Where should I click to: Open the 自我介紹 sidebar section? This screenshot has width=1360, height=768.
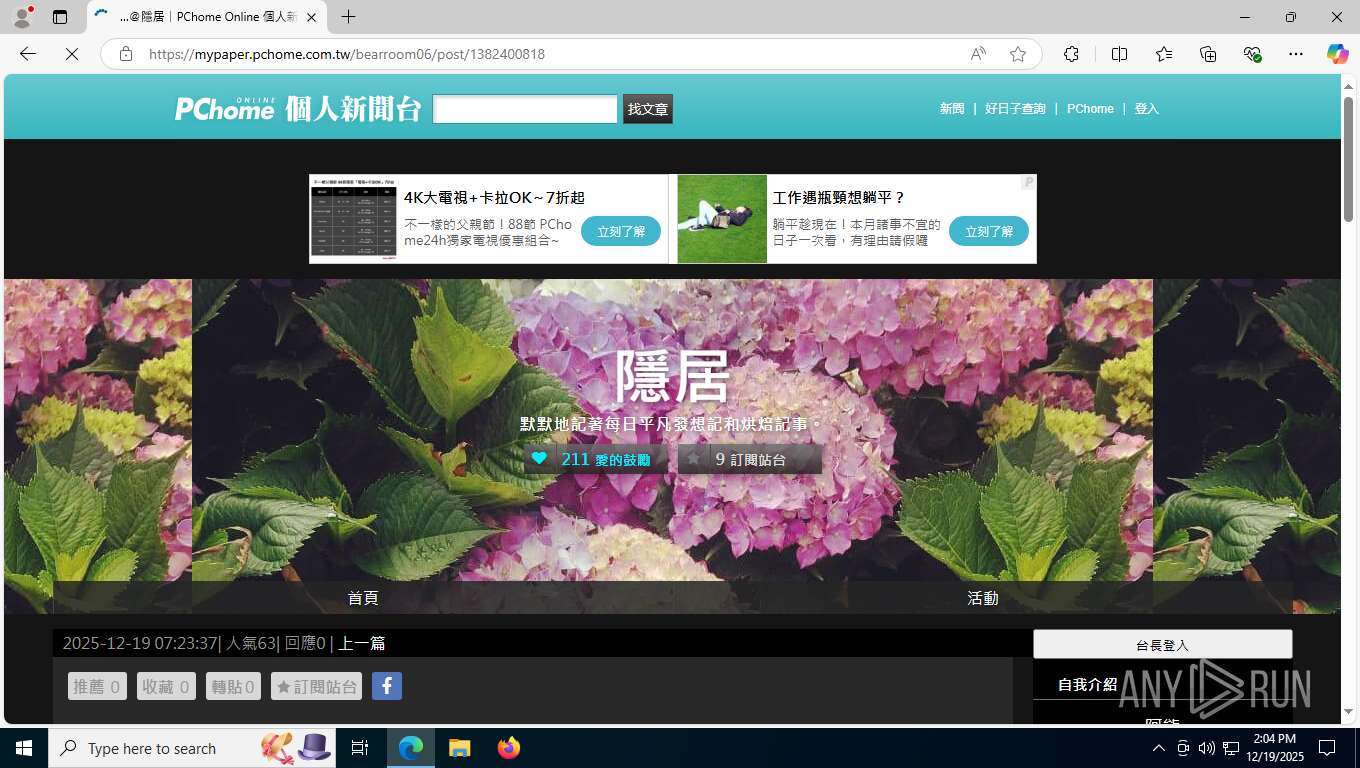click(x=1088, y=685)
